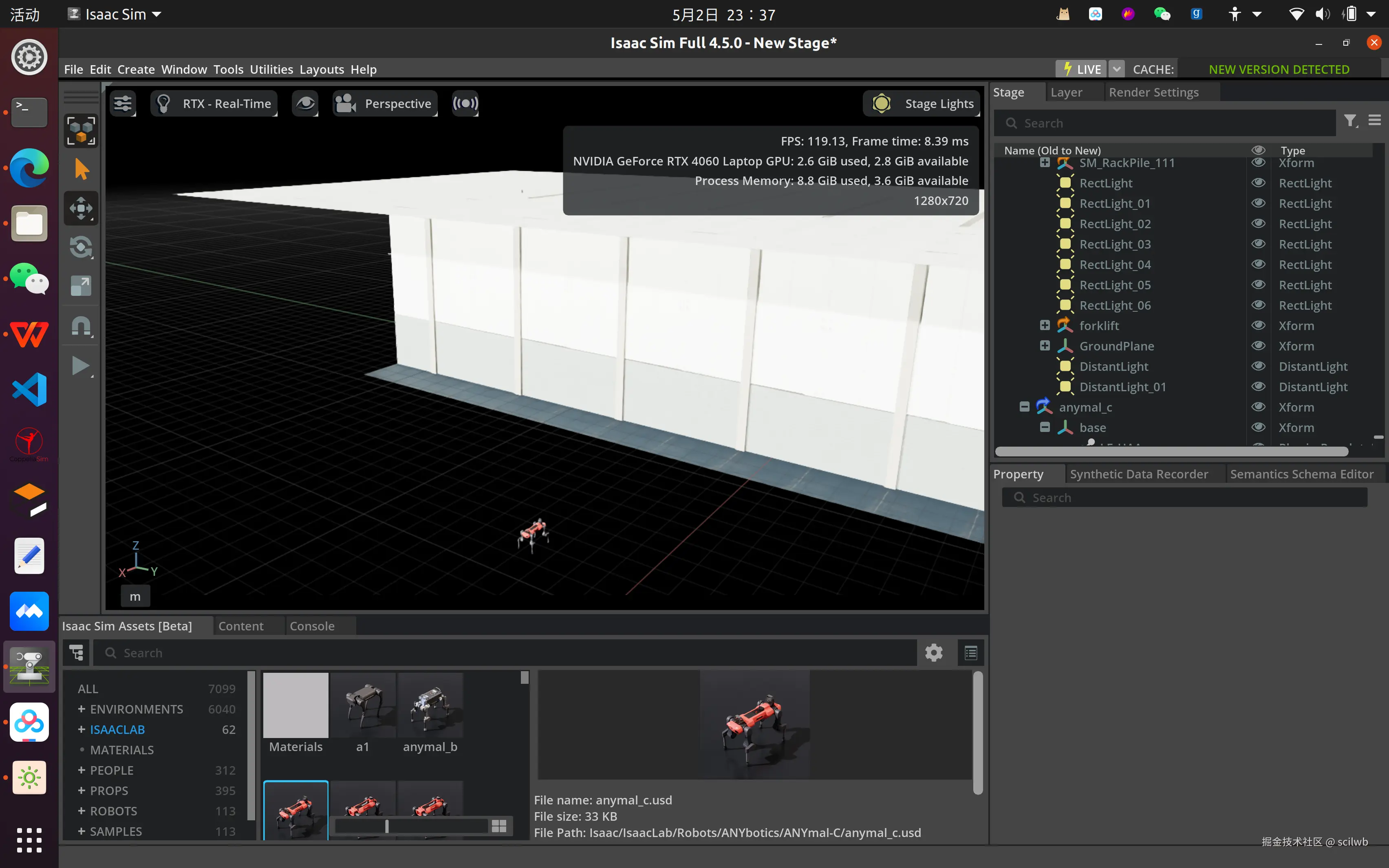Adjust the thumbnail size slider
The image size is (1389, 868).
(387, 826)
